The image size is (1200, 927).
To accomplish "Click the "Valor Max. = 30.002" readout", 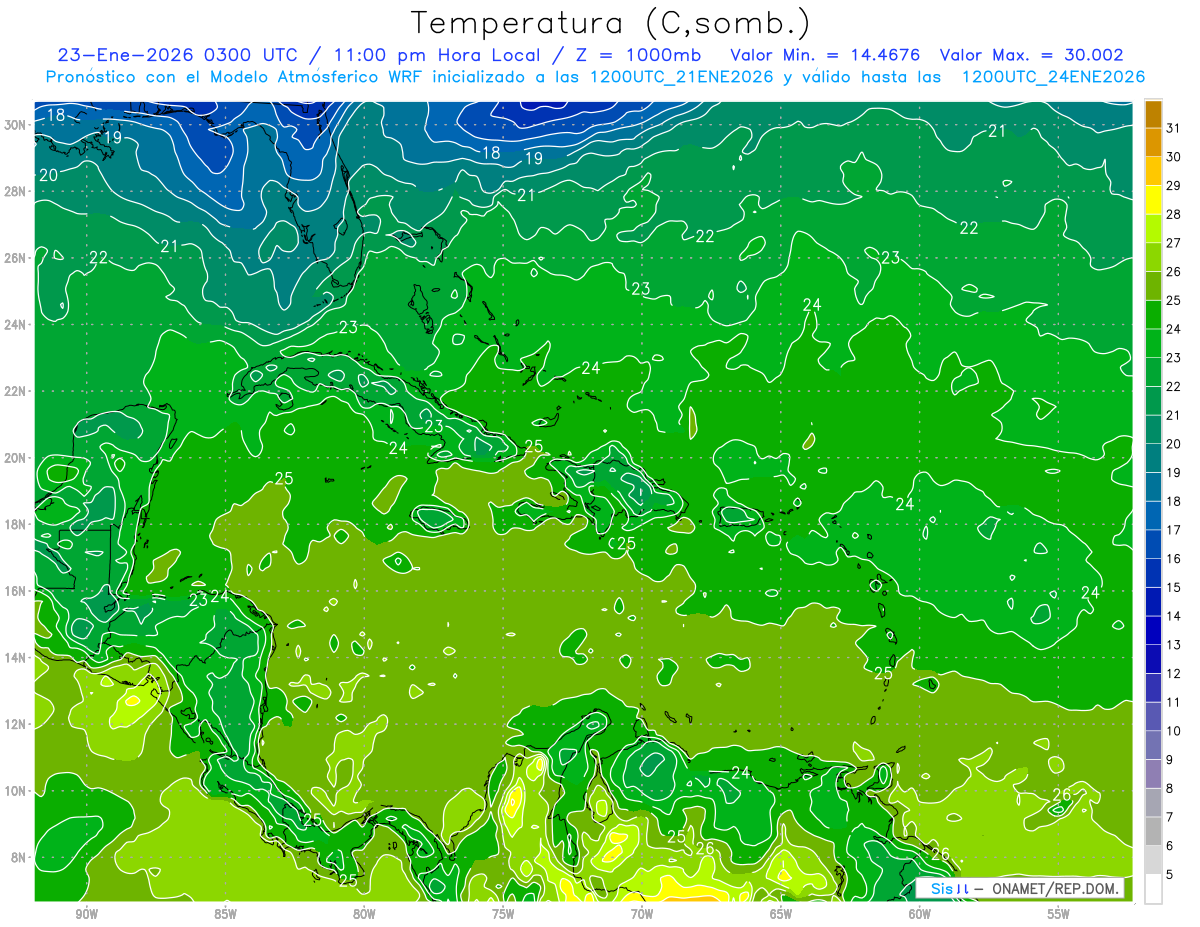I will tap(1032, 56).
